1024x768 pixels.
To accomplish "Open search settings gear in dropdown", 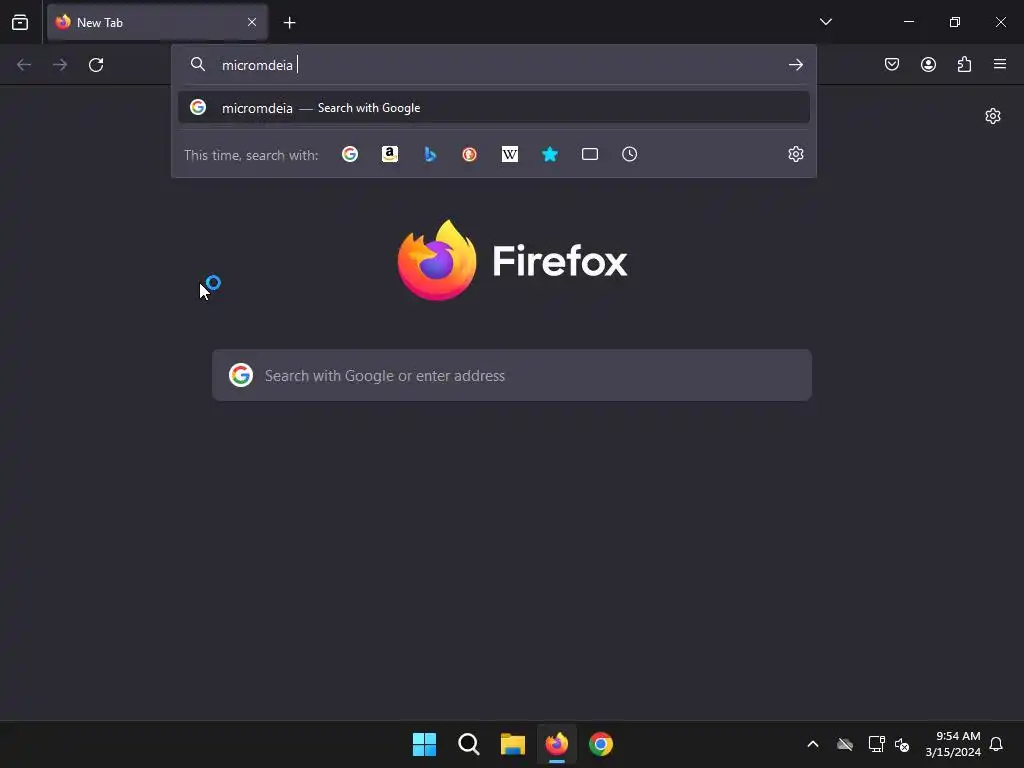I will click(795, 154).
